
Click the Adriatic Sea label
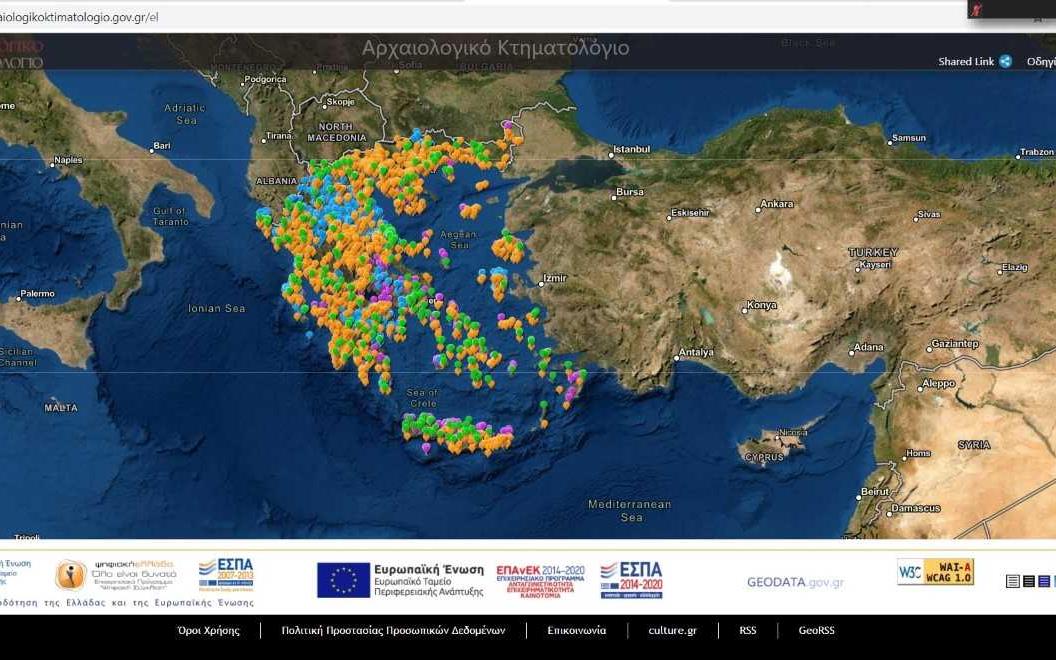[185, 114]
